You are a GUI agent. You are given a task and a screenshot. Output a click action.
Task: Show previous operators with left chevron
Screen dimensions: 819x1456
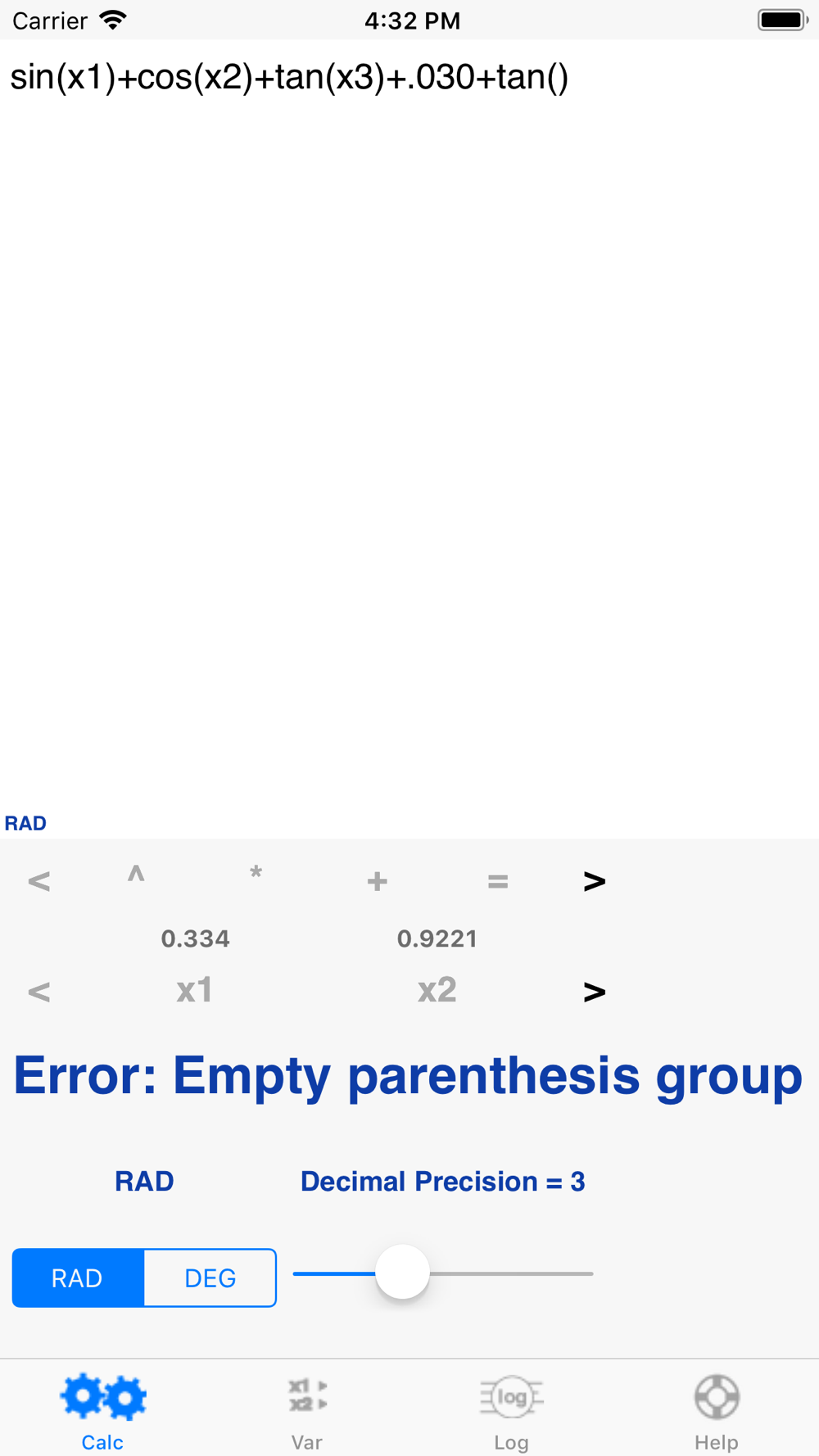38,881
